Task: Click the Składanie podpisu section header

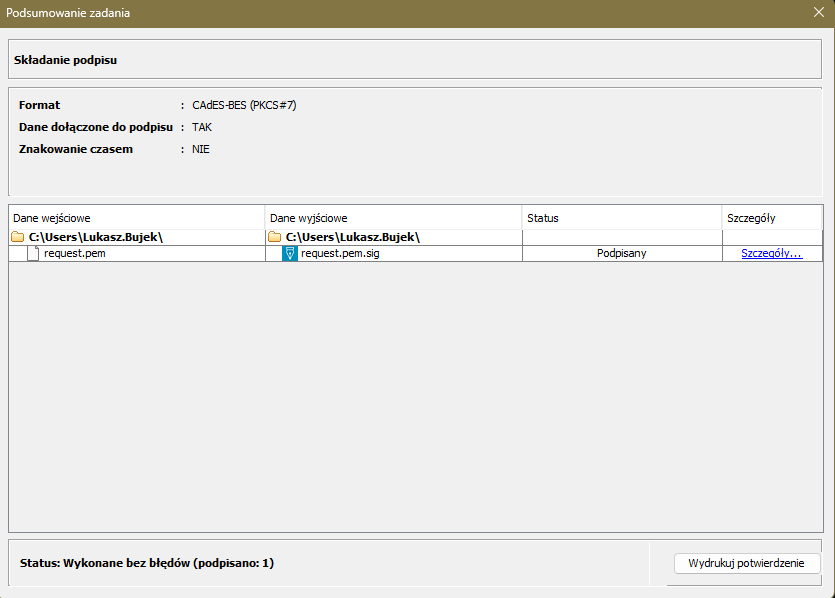Action: click(66, 60)
